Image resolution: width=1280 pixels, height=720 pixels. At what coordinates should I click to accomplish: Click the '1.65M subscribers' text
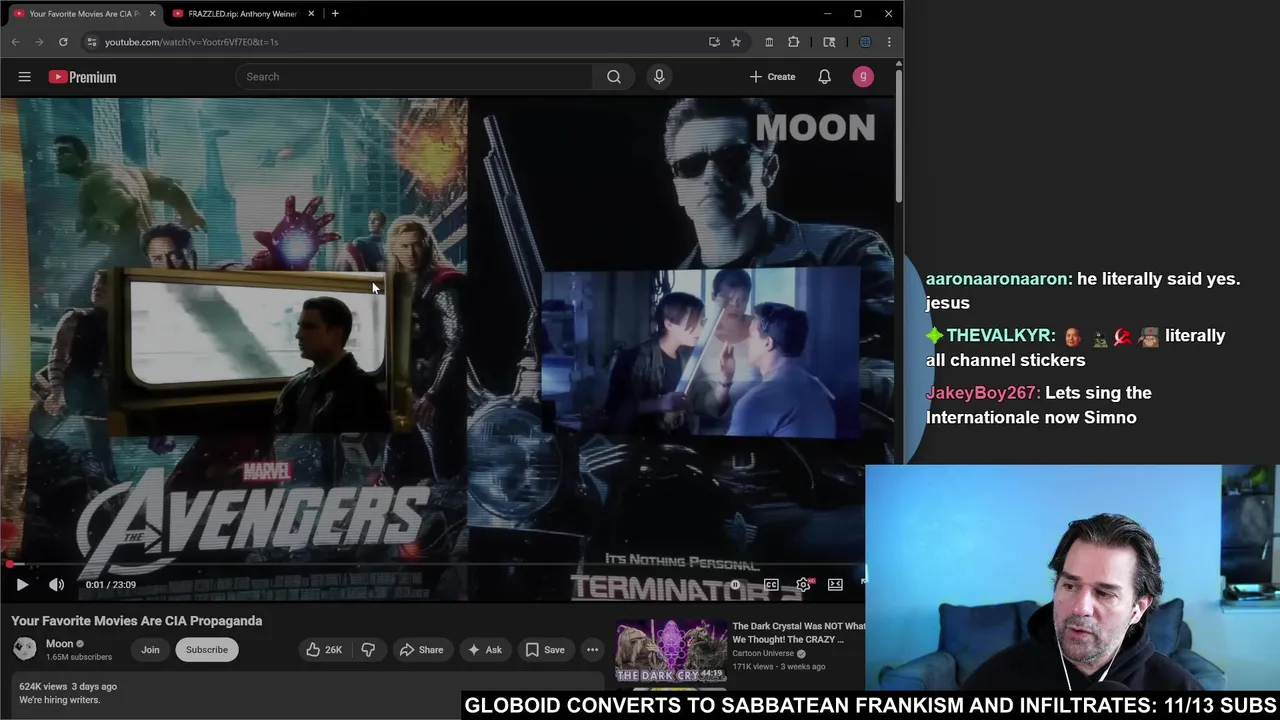click(78, 657)
